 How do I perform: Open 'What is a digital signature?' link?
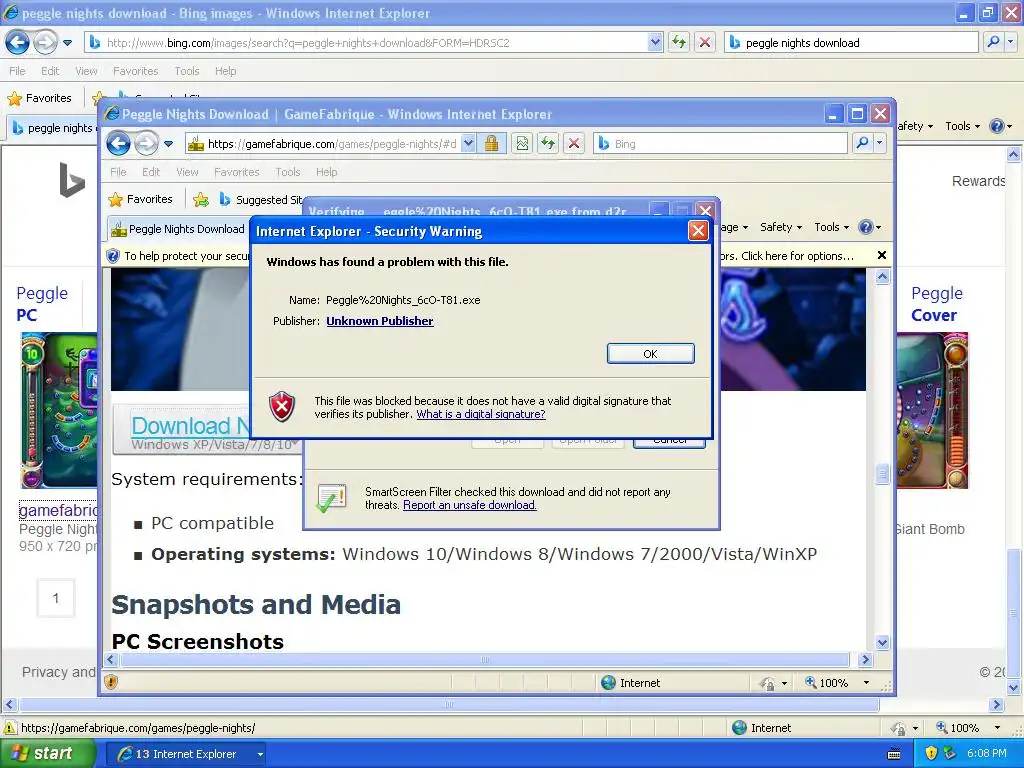tap(481, 414)
